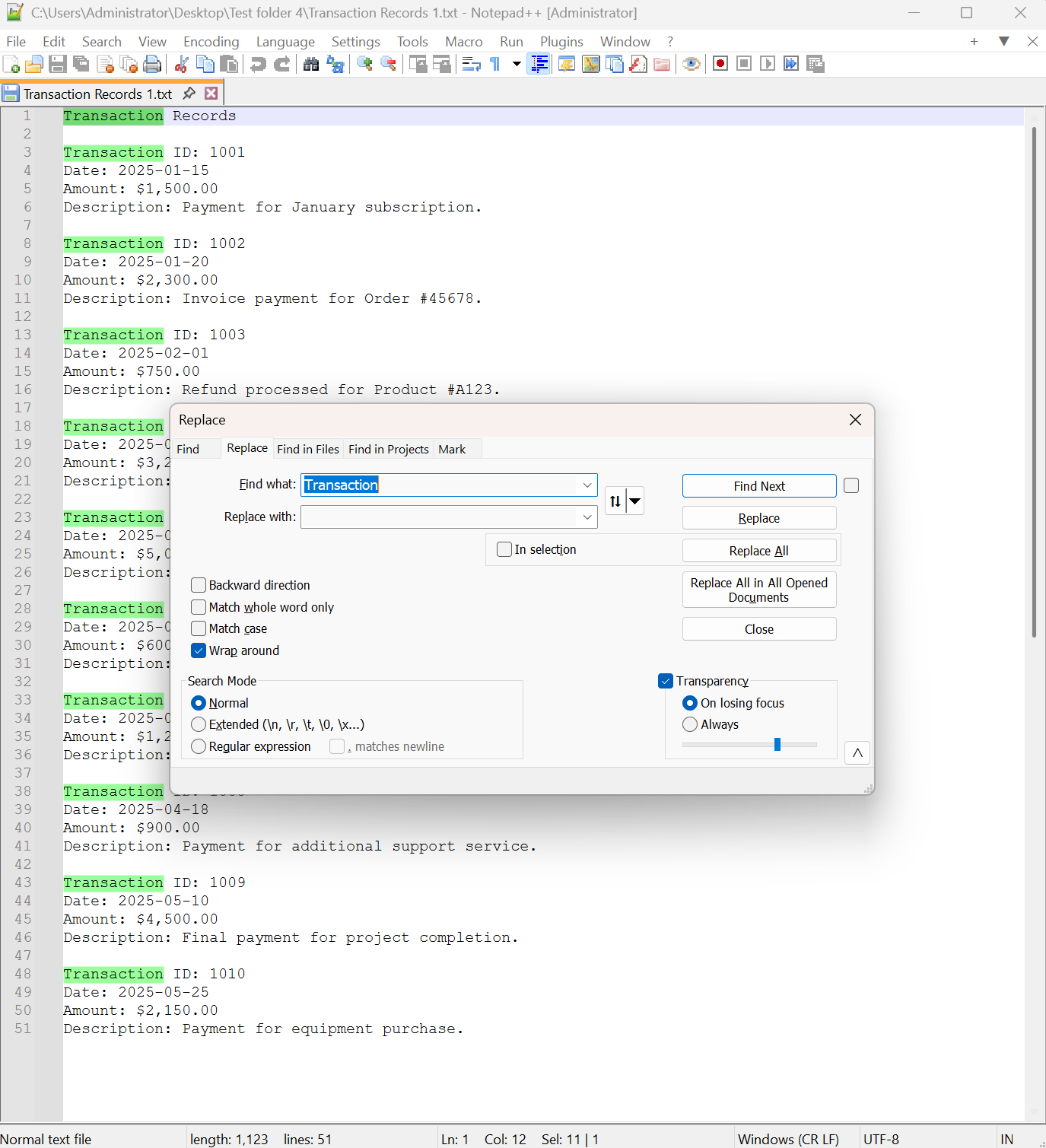
Task: Click the Print toolbar icon
Action: [x=152, y=64]
